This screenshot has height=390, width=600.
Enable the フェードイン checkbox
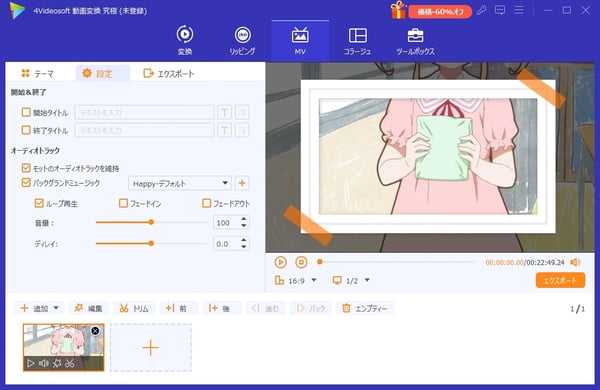click(123, 203)
